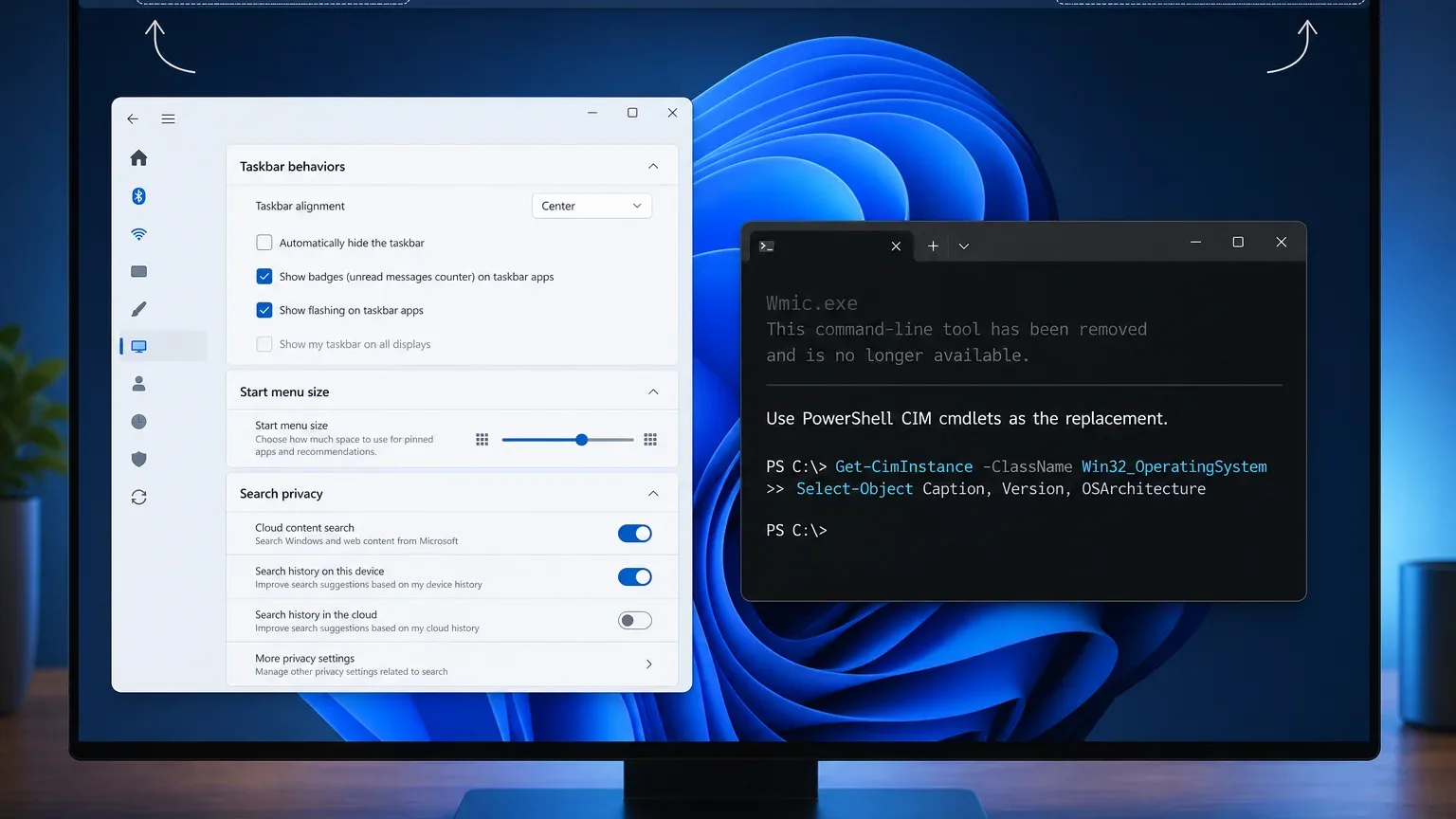Click the Start menu size slider thumb
The image size is (1456, 819).
tap(581, 440)
